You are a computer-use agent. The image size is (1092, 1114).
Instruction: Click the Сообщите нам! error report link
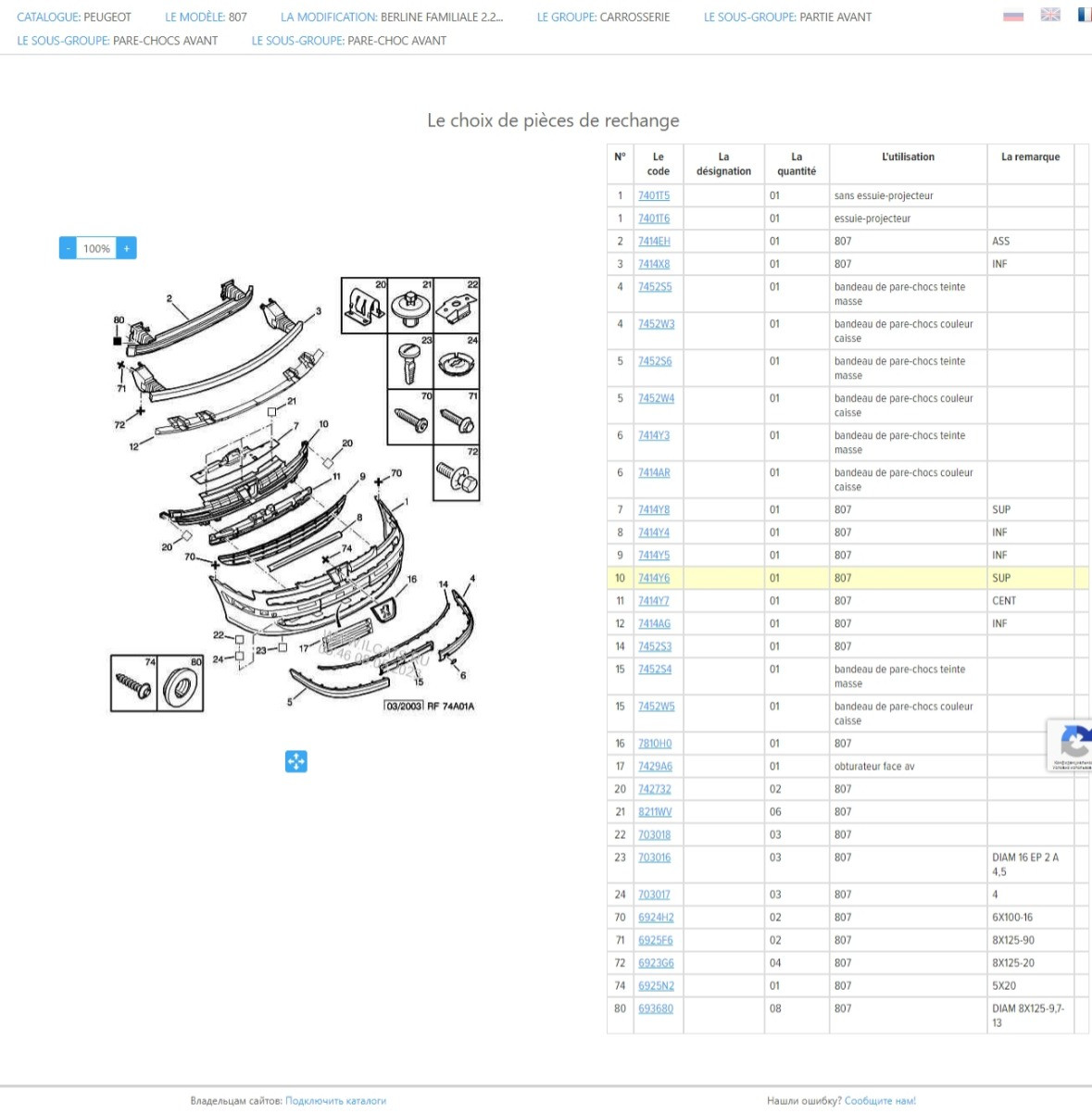880,1101
